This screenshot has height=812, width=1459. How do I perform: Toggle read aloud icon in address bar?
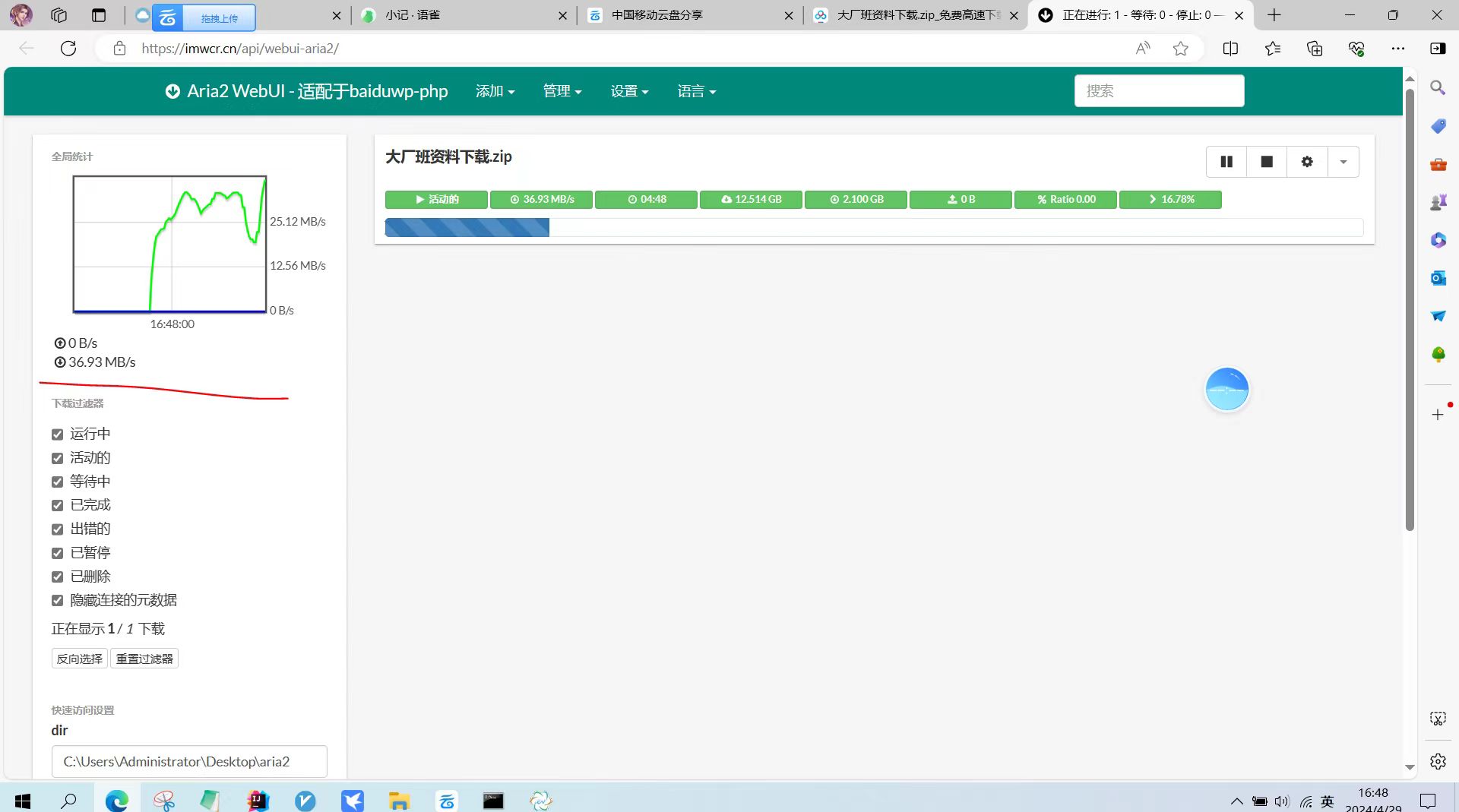point(1143,49)
